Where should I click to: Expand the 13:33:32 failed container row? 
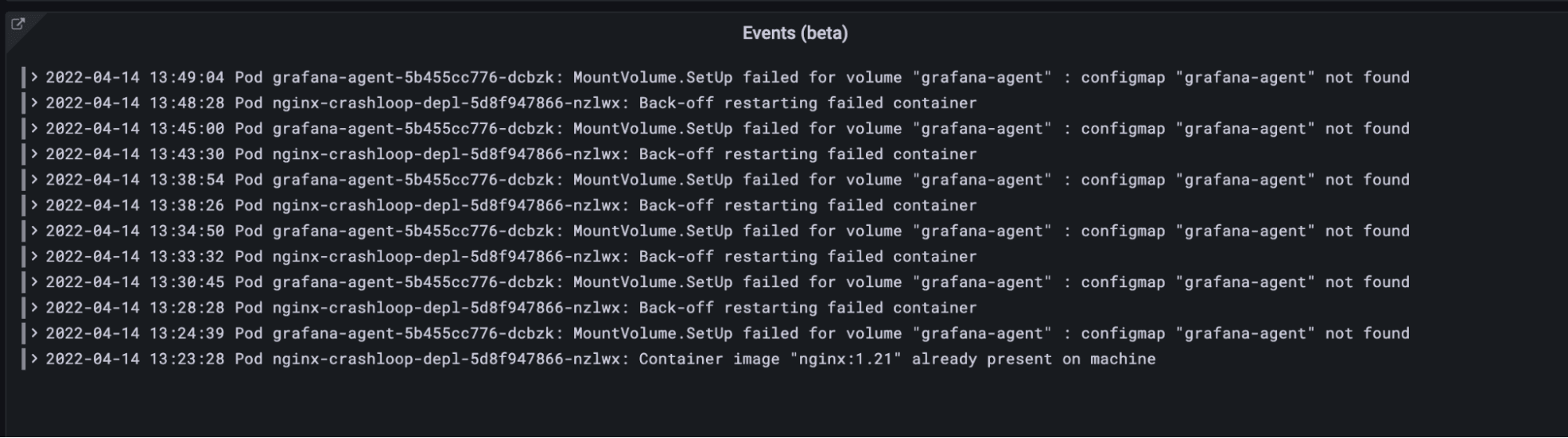point(35,256)
